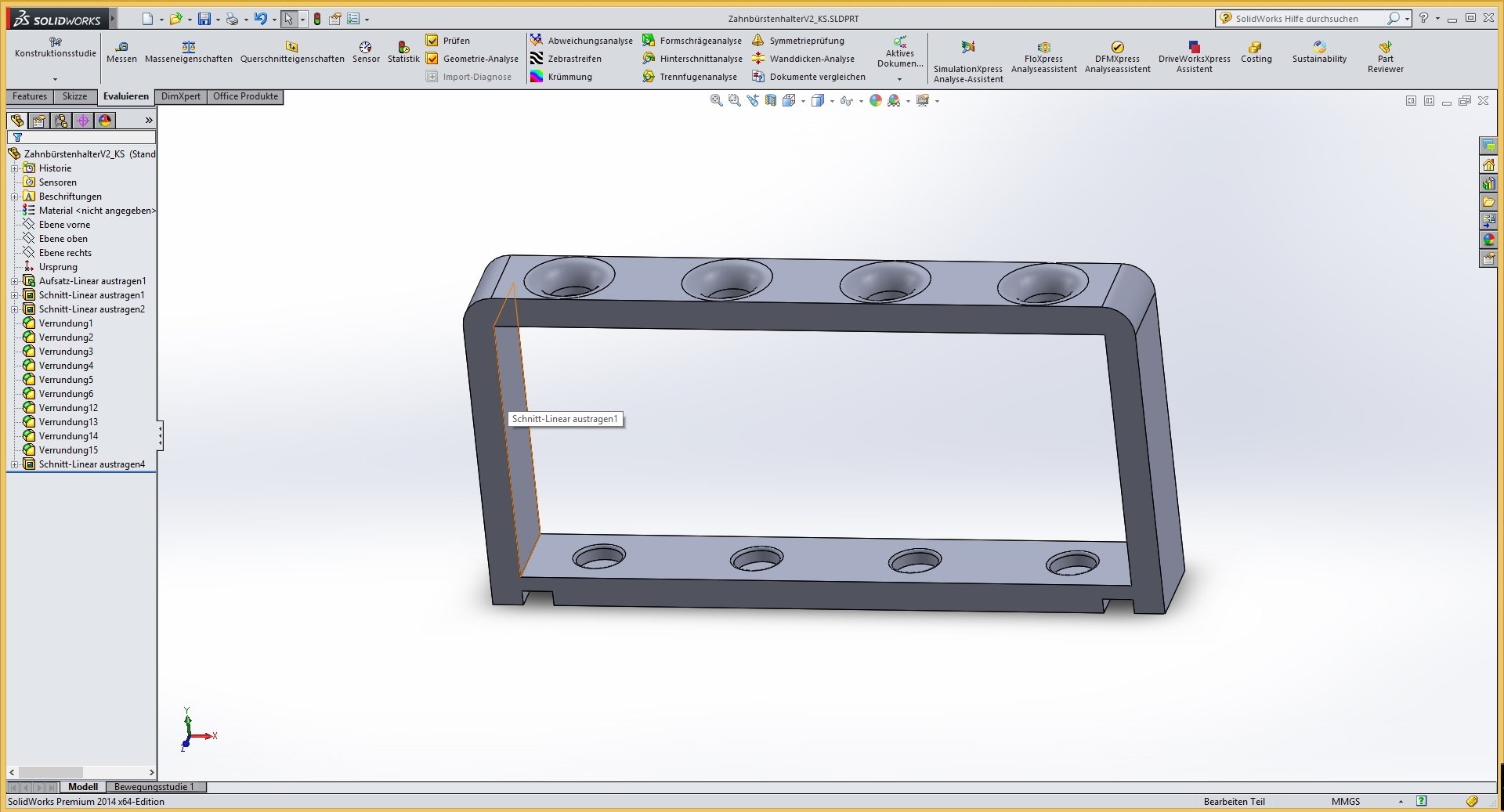Viewport: 1504px width, 812px height.
Task: Start the Sustainability analysis
Action: [x=1319, y=47]
